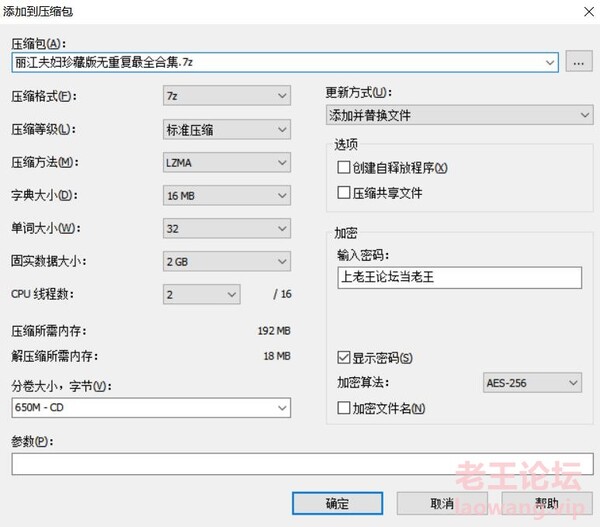600x527 pixels.
Task: Click the 确定 button
Action: click(x=338, y=503)
